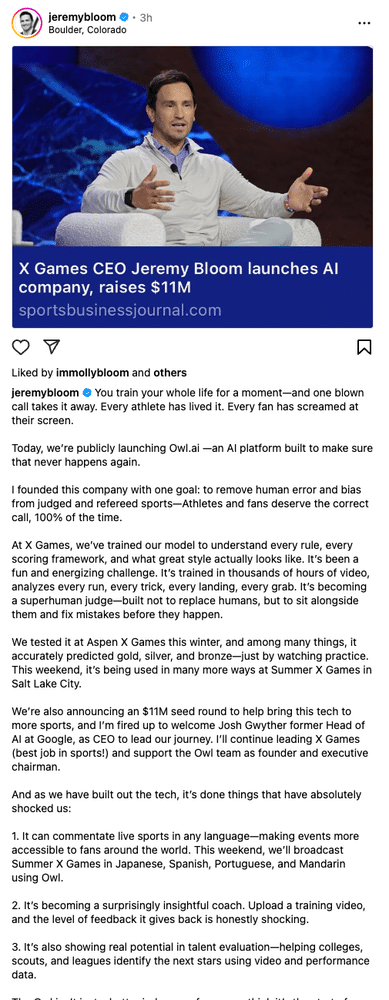Image resolution: width=389 pixels, height=1000 pixels.
Task: Open the X Games CEO article headline
Action: click(177, 277)
